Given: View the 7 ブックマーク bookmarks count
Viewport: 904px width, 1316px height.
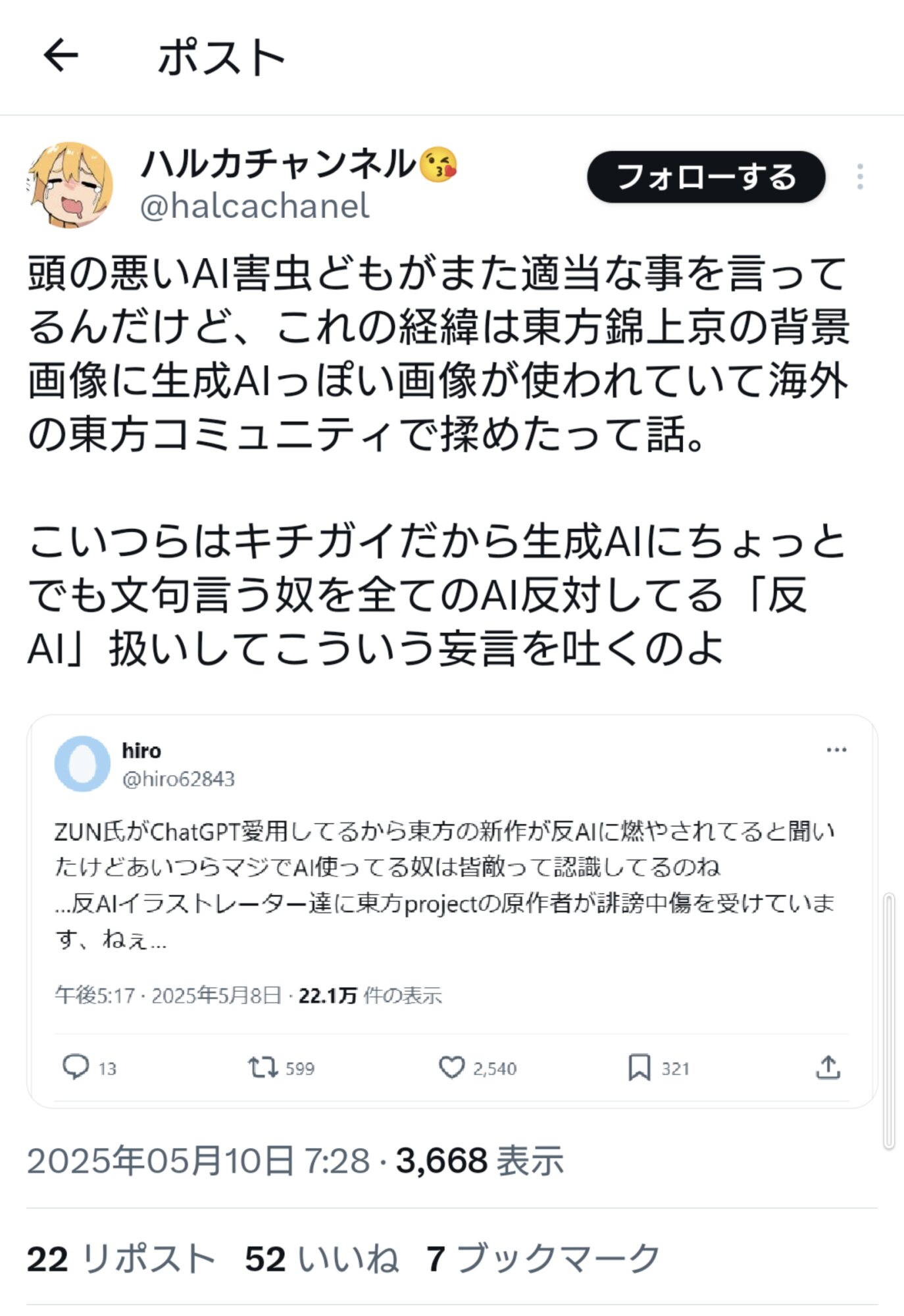Looking at the screenshot, I should tap(543, 1259).
